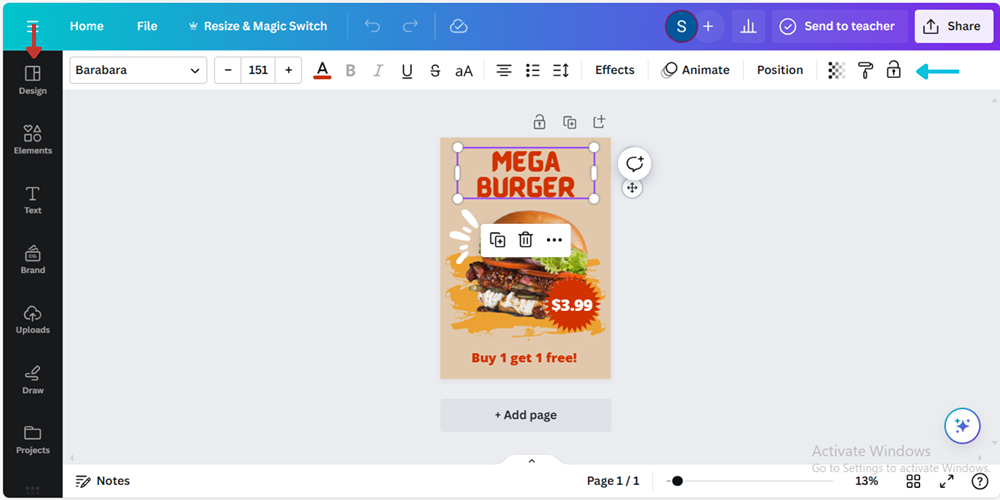Open Resize & Magic Switch
Viewport: 1000px width, 500px height.
[258, 26]
